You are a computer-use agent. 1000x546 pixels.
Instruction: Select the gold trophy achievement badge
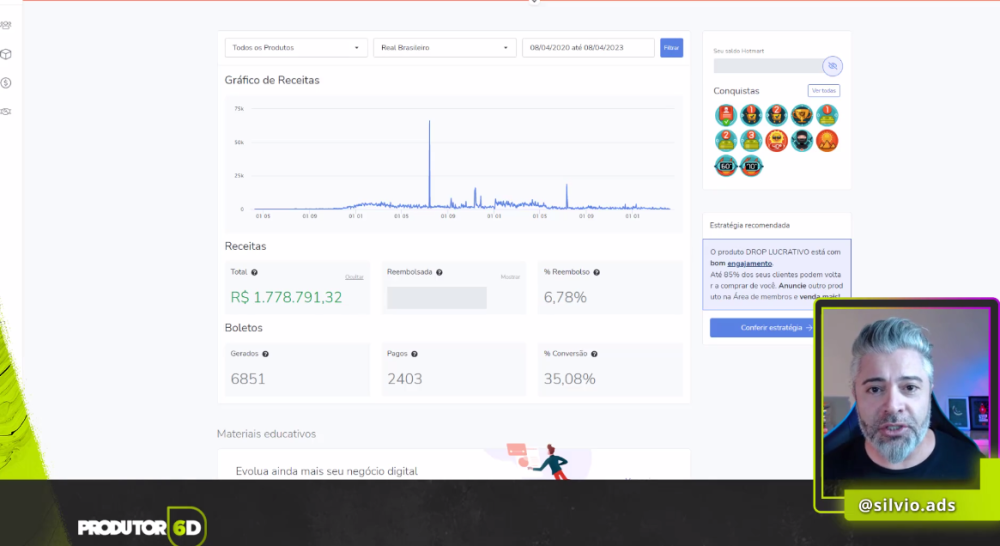click(x=802, y=115)
